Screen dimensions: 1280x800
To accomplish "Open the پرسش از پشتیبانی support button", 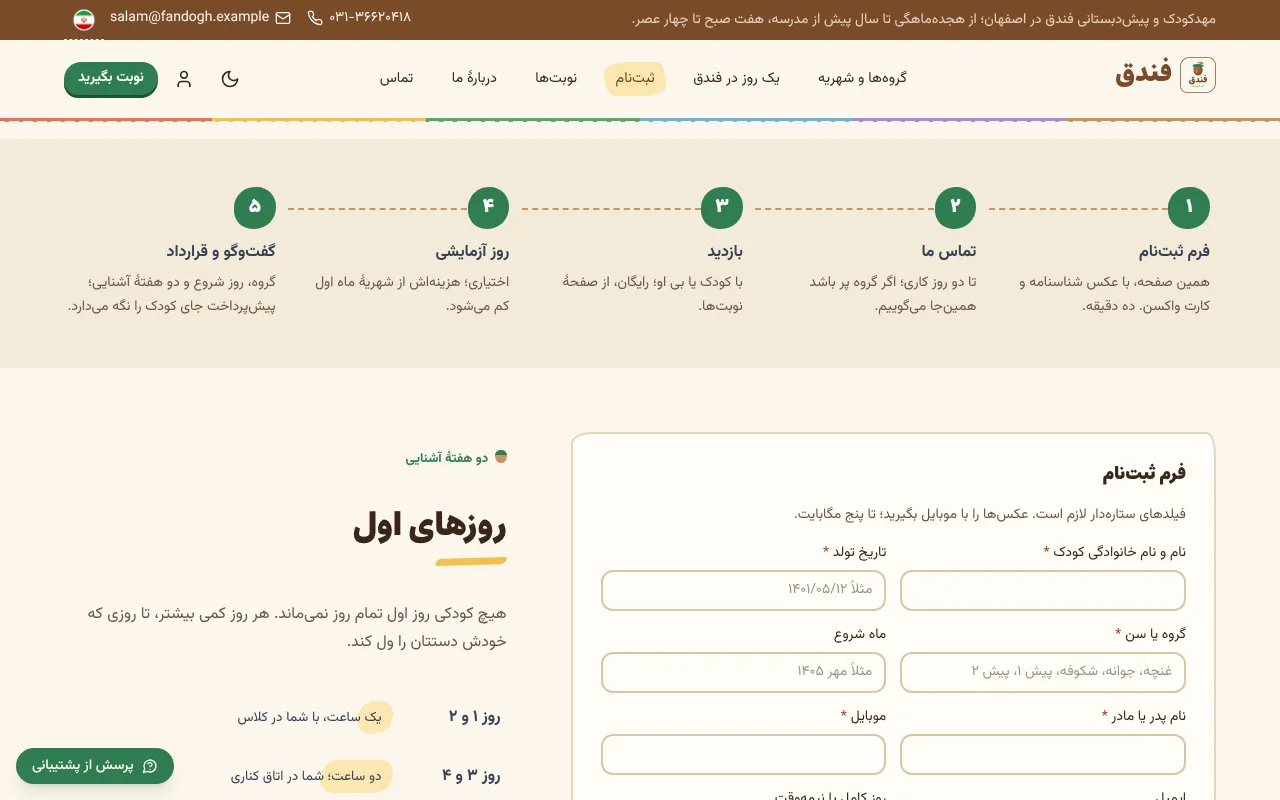I will pos(95,766).
